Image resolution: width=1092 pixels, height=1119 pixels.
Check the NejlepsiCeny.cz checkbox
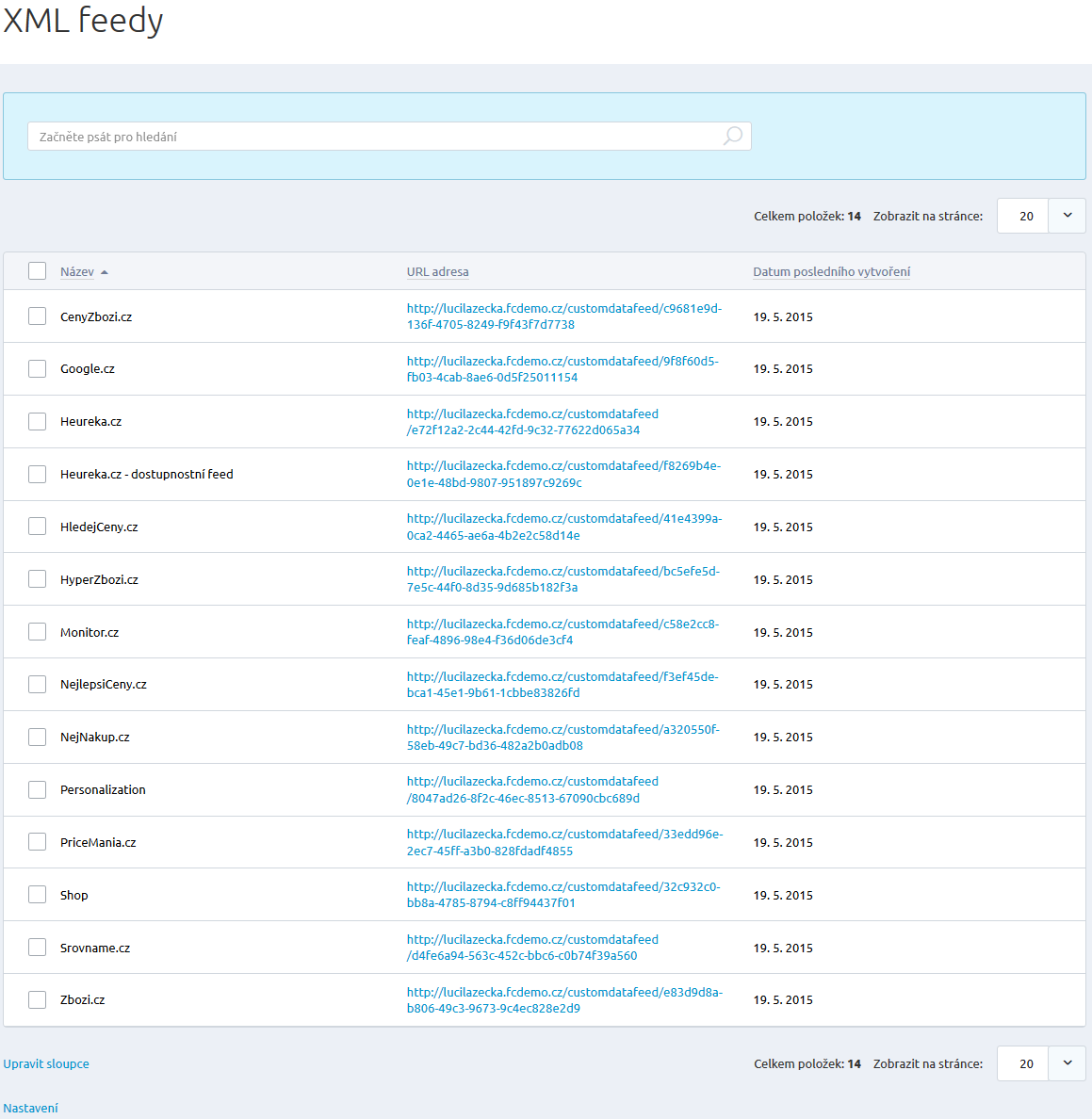(37, 685)
